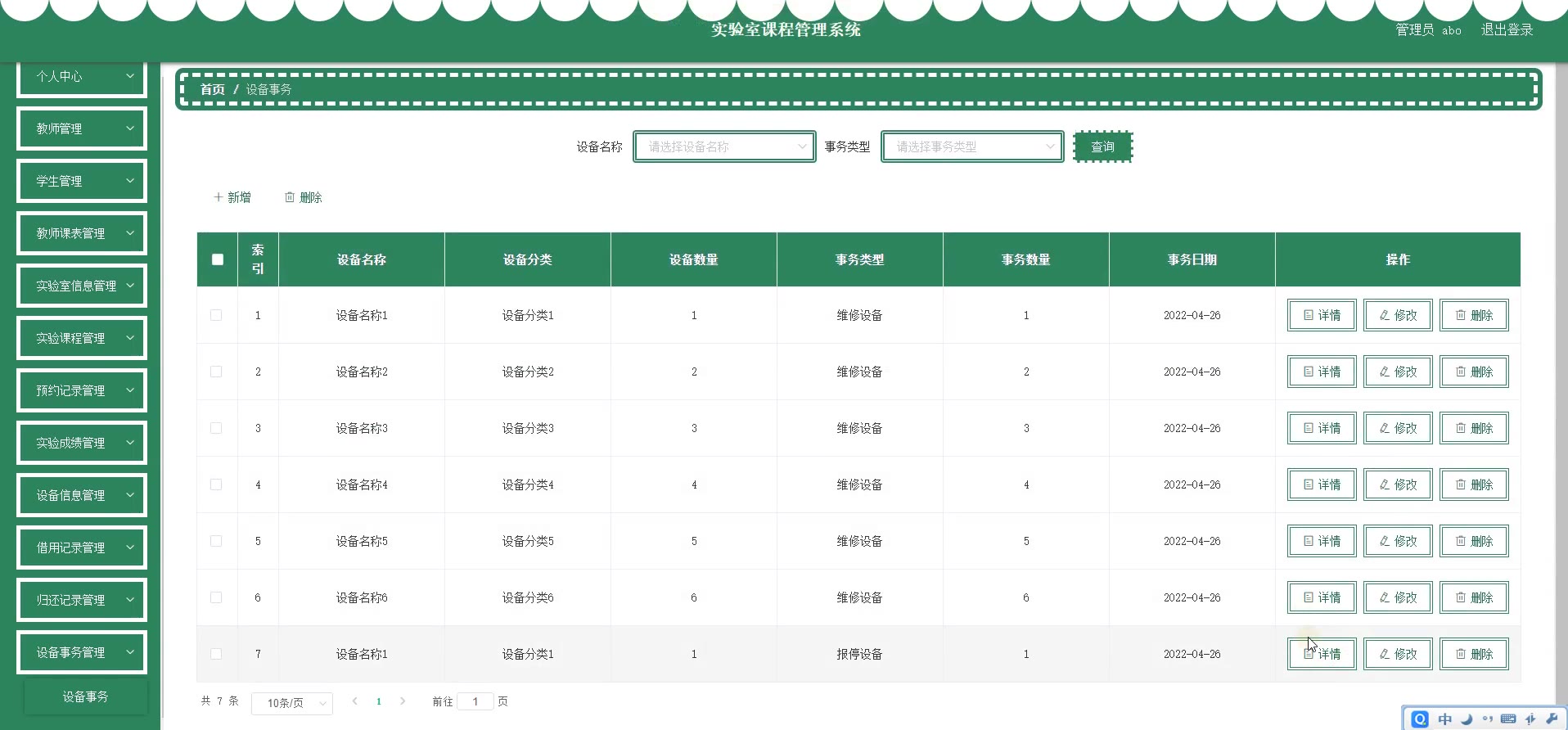Go to 首页 via the breadcrumb

pos(213,89)
